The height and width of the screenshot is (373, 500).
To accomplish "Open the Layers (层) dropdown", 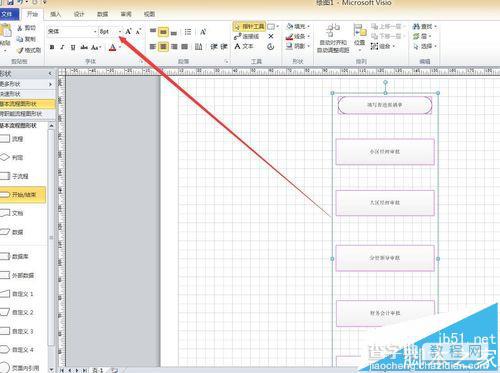I will pos(422,36).
